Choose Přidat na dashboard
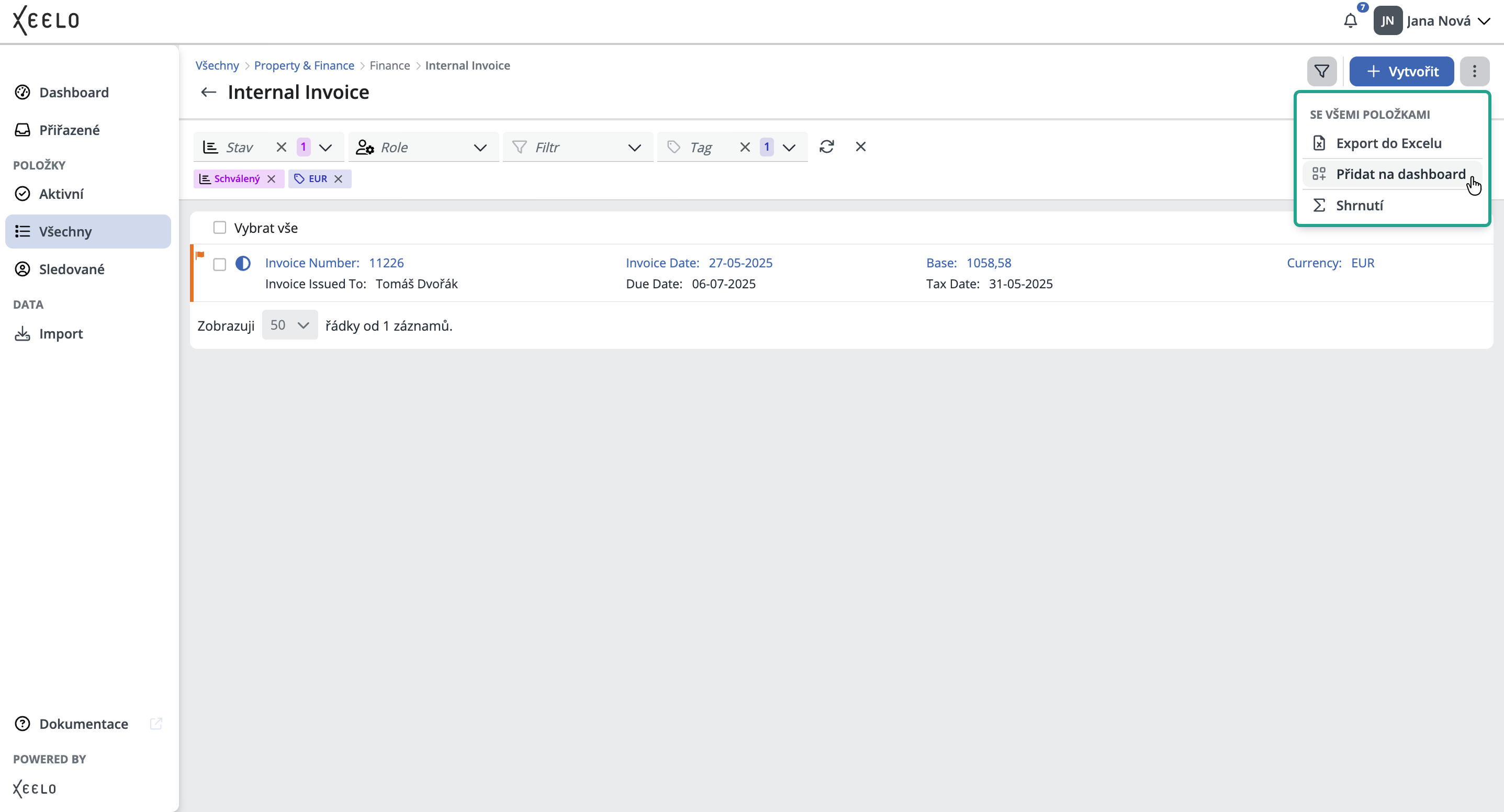1504x812 pixels. coord(1392,174)
